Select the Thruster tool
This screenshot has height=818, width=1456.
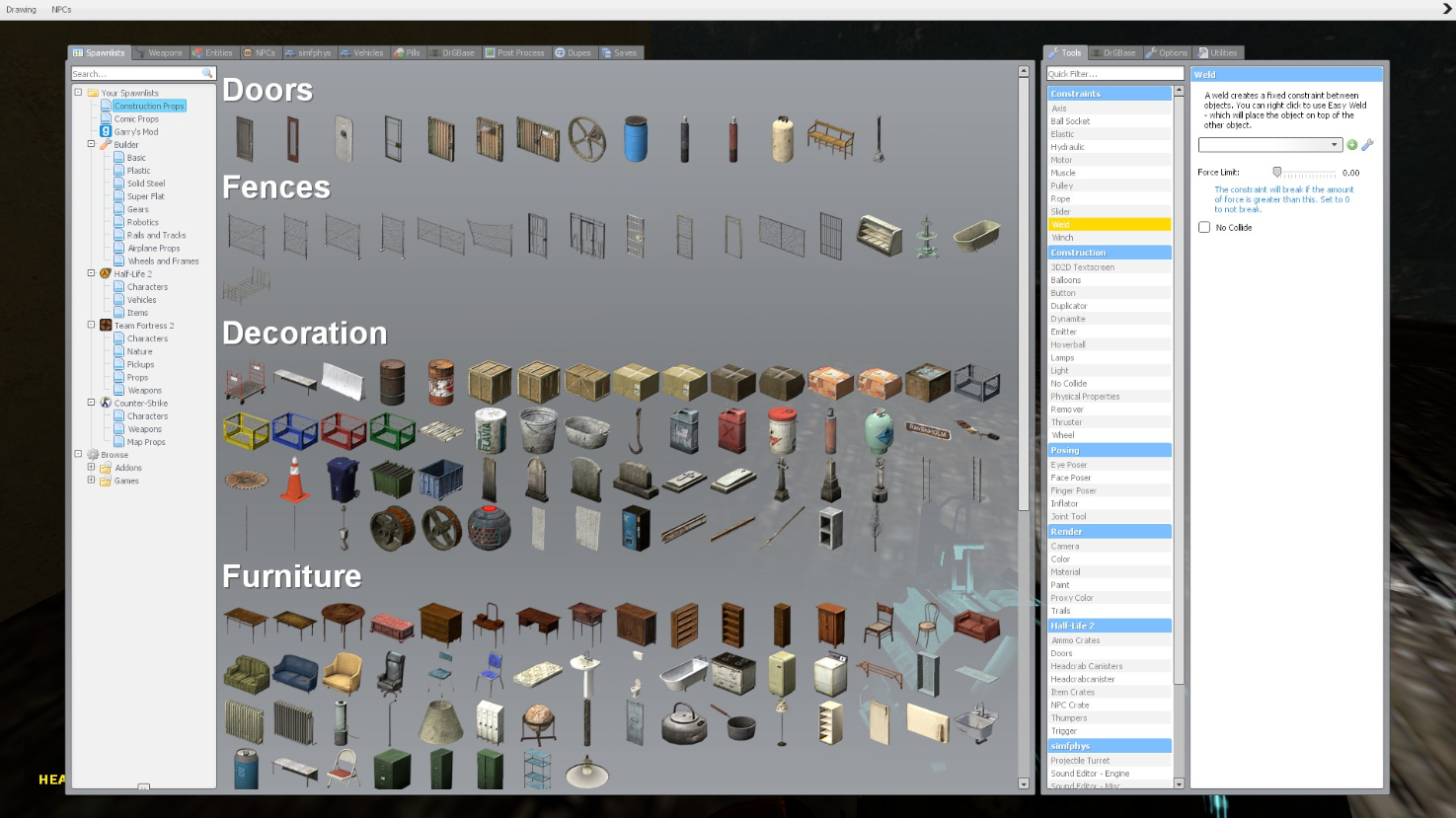[x=1110, y=422]
